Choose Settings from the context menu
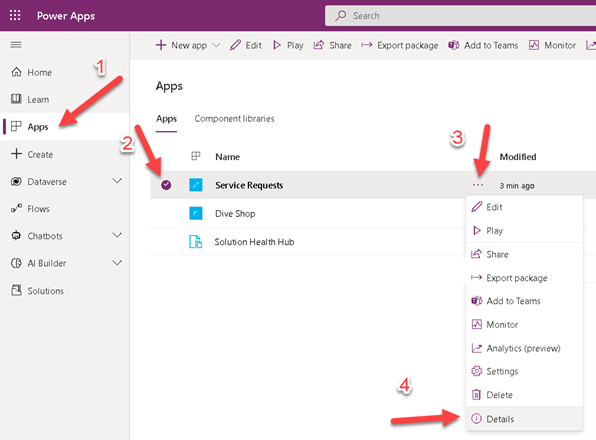The width and height of the screenshot is (596, 440). [525, 371]
